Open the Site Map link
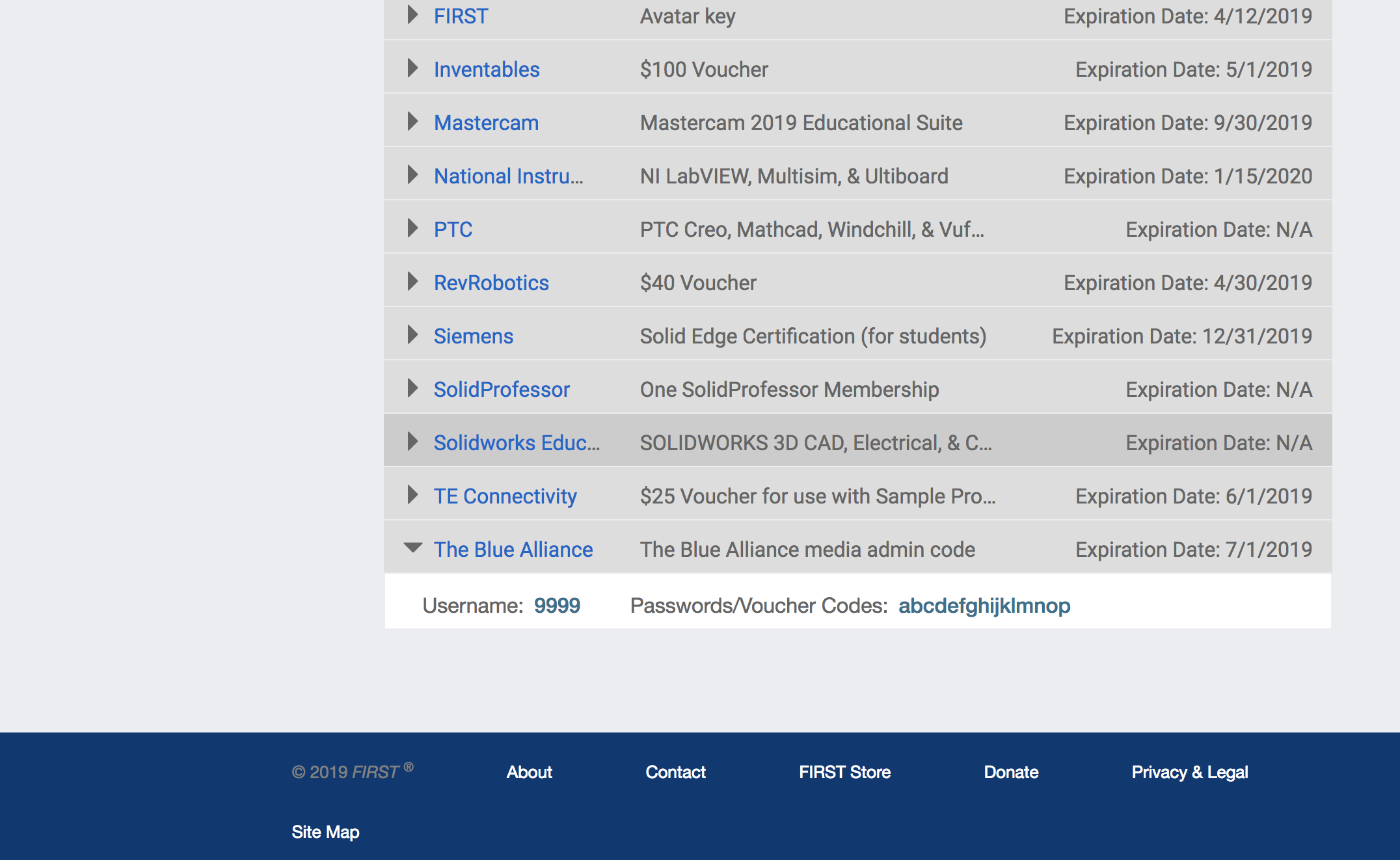This screenshot has height=860, width=1400. 325,832
